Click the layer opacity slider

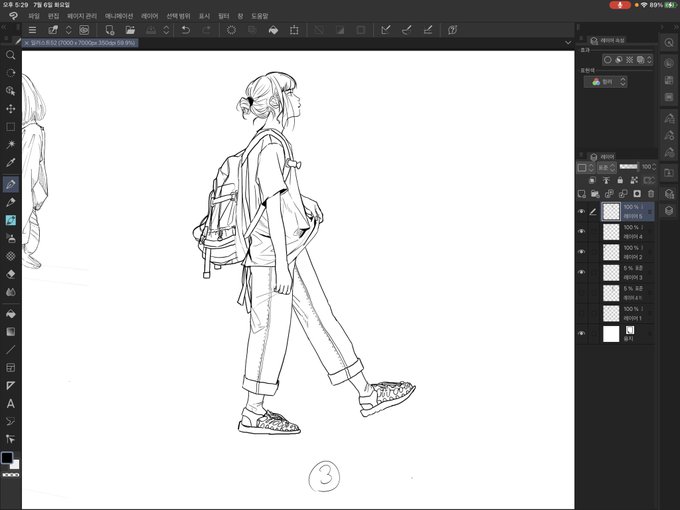pyautogui.click(x=628, y=167)
